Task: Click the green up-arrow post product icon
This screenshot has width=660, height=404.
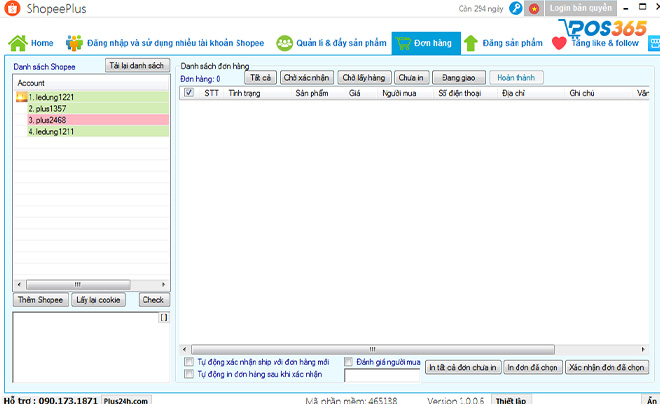Action: 471,43
